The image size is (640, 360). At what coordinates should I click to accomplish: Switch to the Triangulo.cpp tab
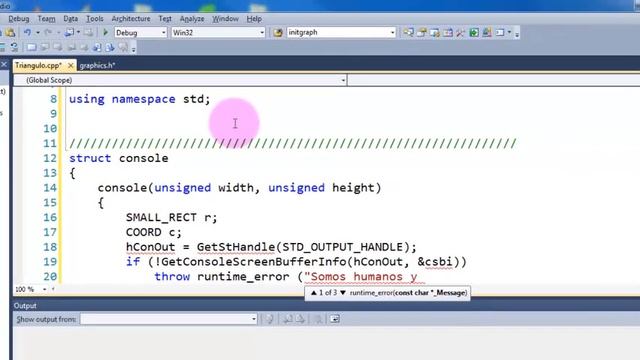click(39, 65)
